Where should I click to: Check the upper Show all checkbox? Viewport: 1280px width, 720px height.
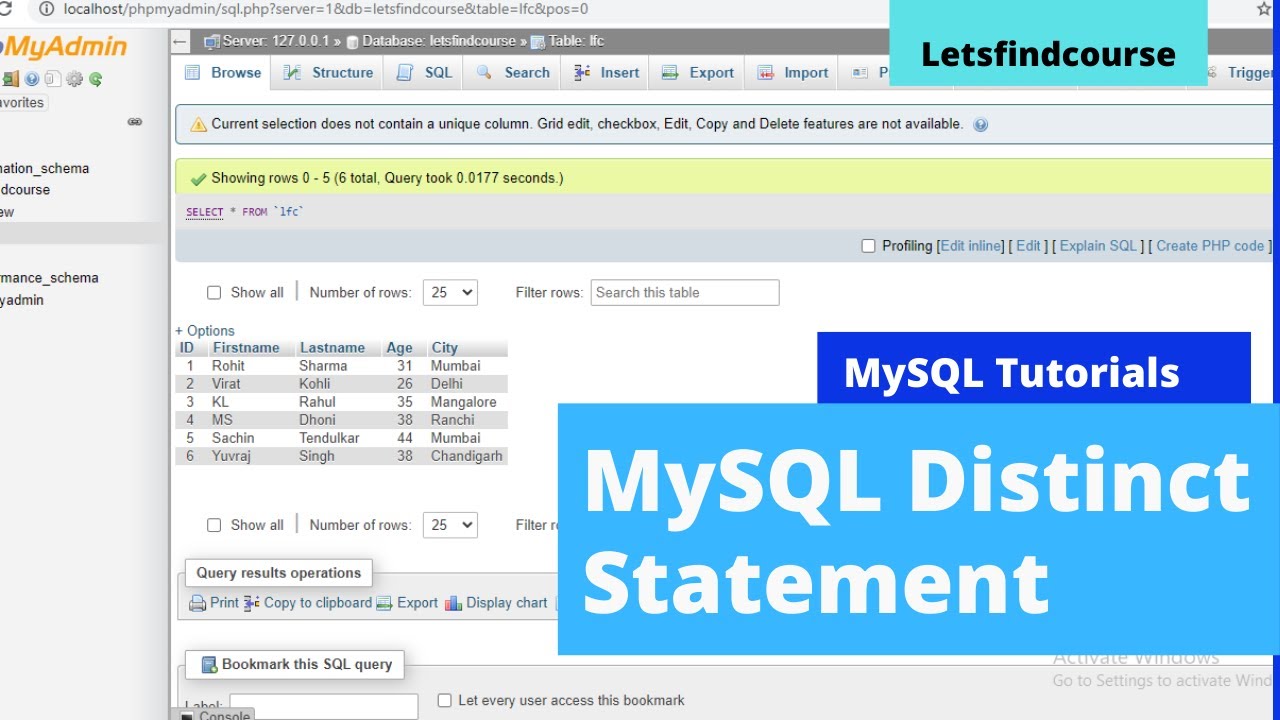[214, 293]
